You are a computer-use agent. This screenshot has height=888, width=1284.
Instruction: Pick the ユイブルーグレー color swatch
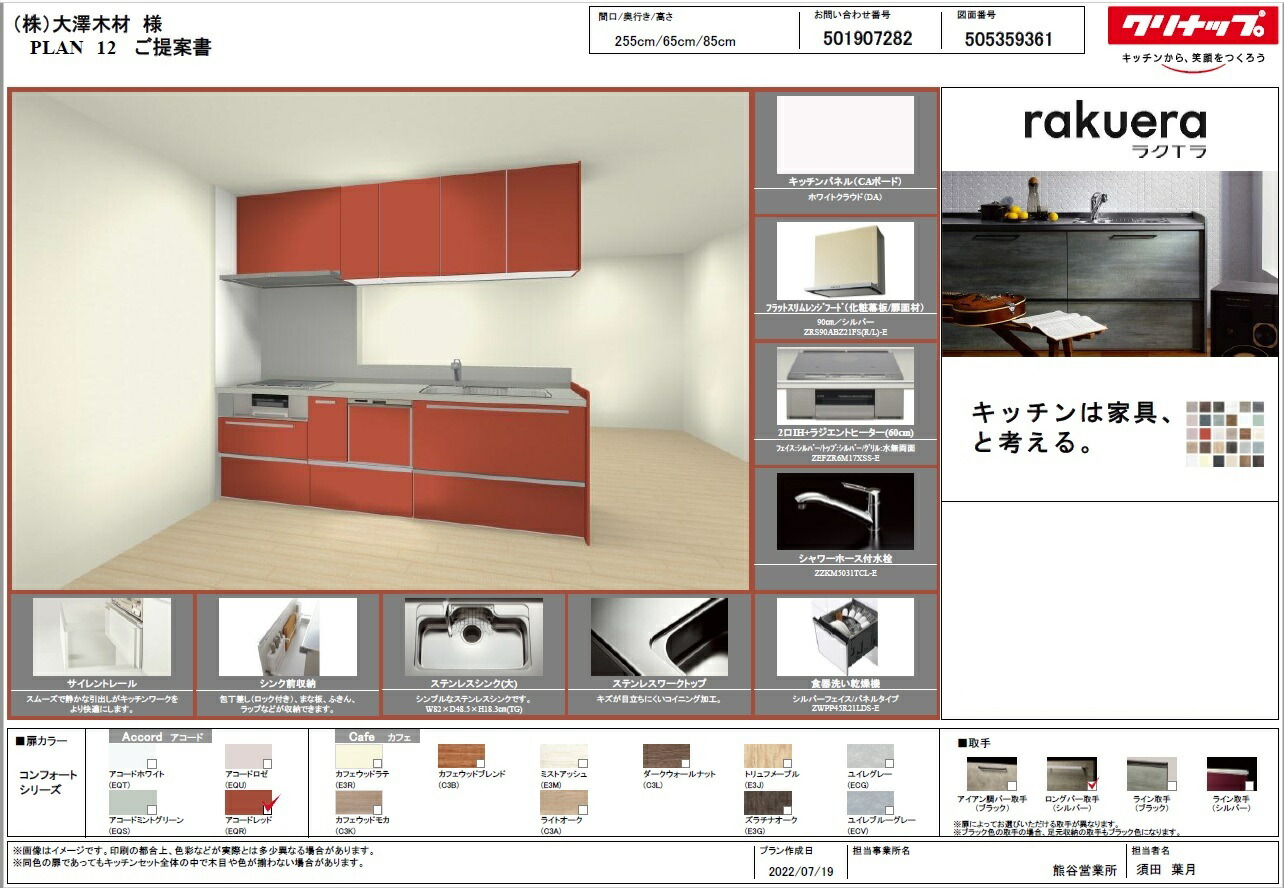(870, 802)
